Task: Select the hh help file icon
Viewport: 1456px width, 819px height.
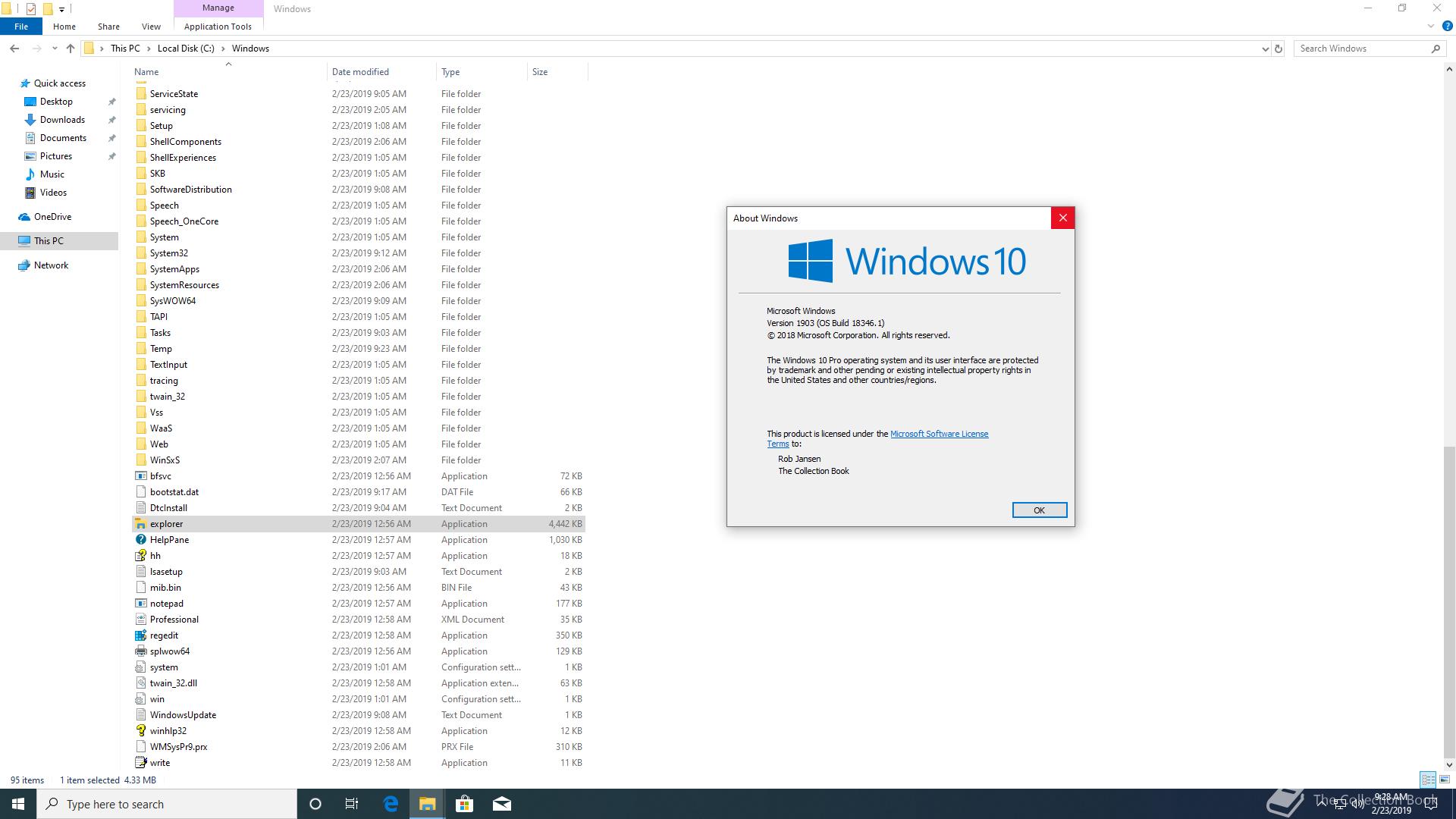Action: (x=140, y=556)
